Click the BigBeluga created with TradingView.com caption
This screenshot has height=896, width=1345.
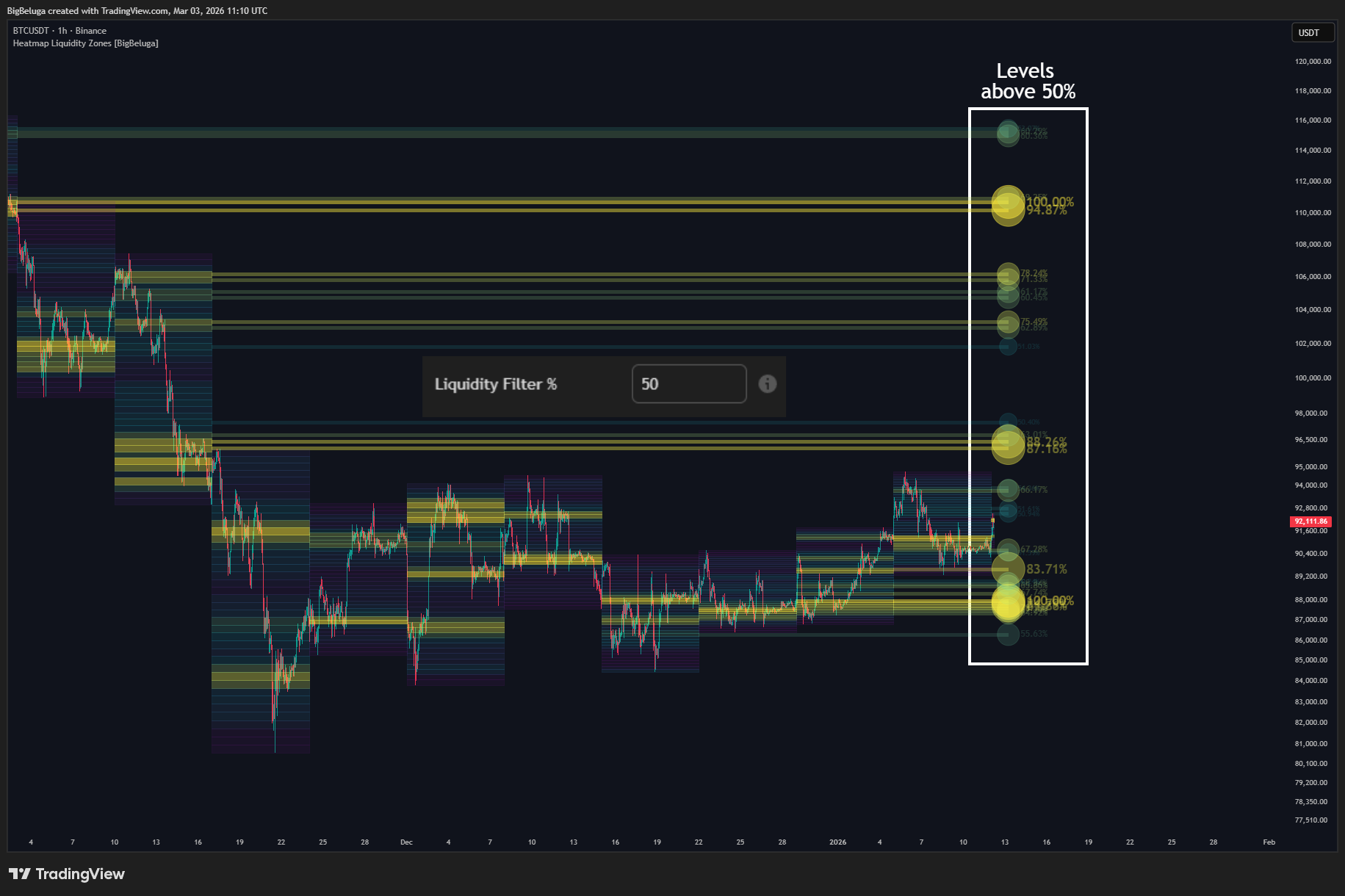coord(137,11)
